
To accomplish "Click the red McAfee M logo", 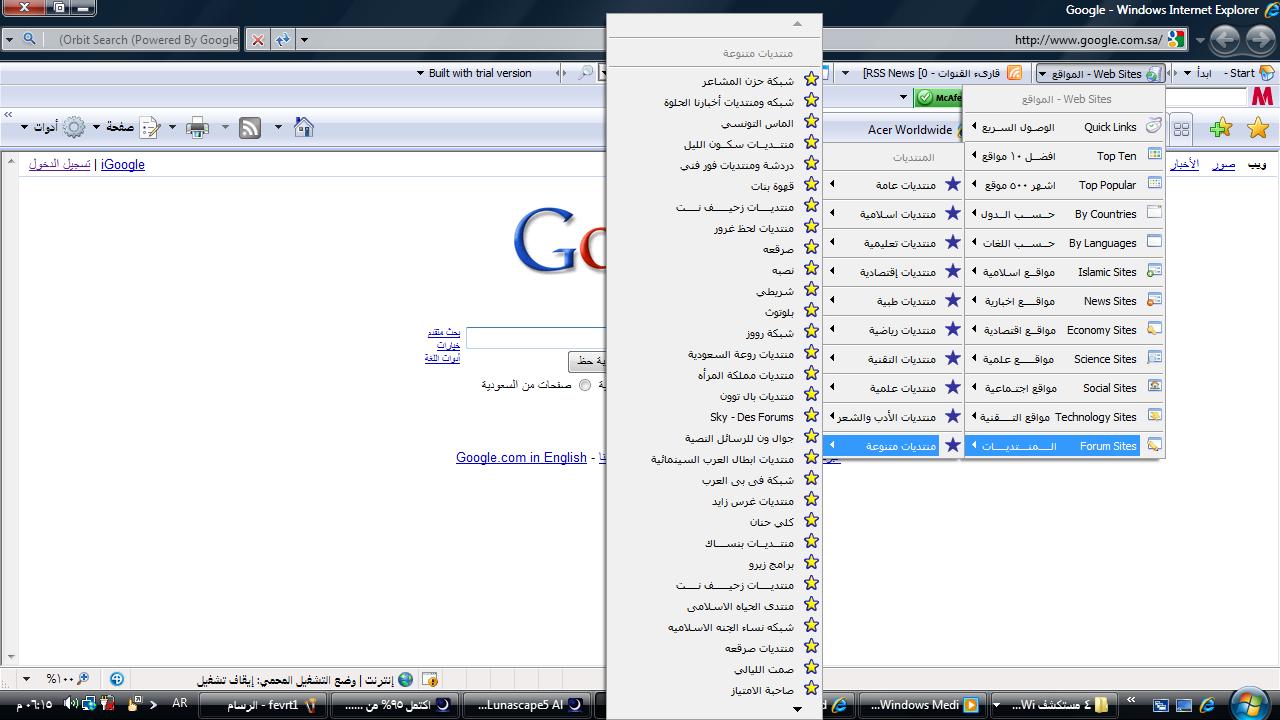I will click(x=1262, y=97).
